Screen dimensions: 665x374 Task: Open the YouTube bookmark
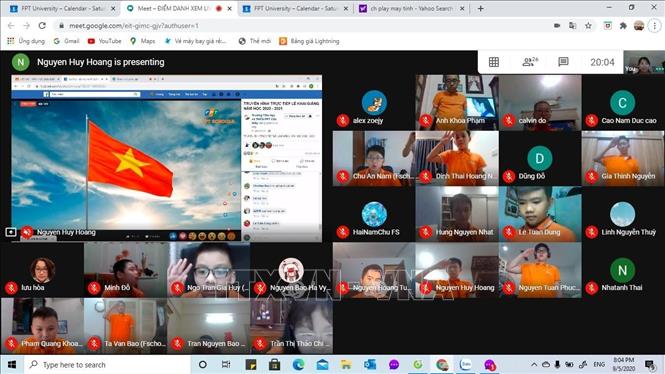(104, 41)
